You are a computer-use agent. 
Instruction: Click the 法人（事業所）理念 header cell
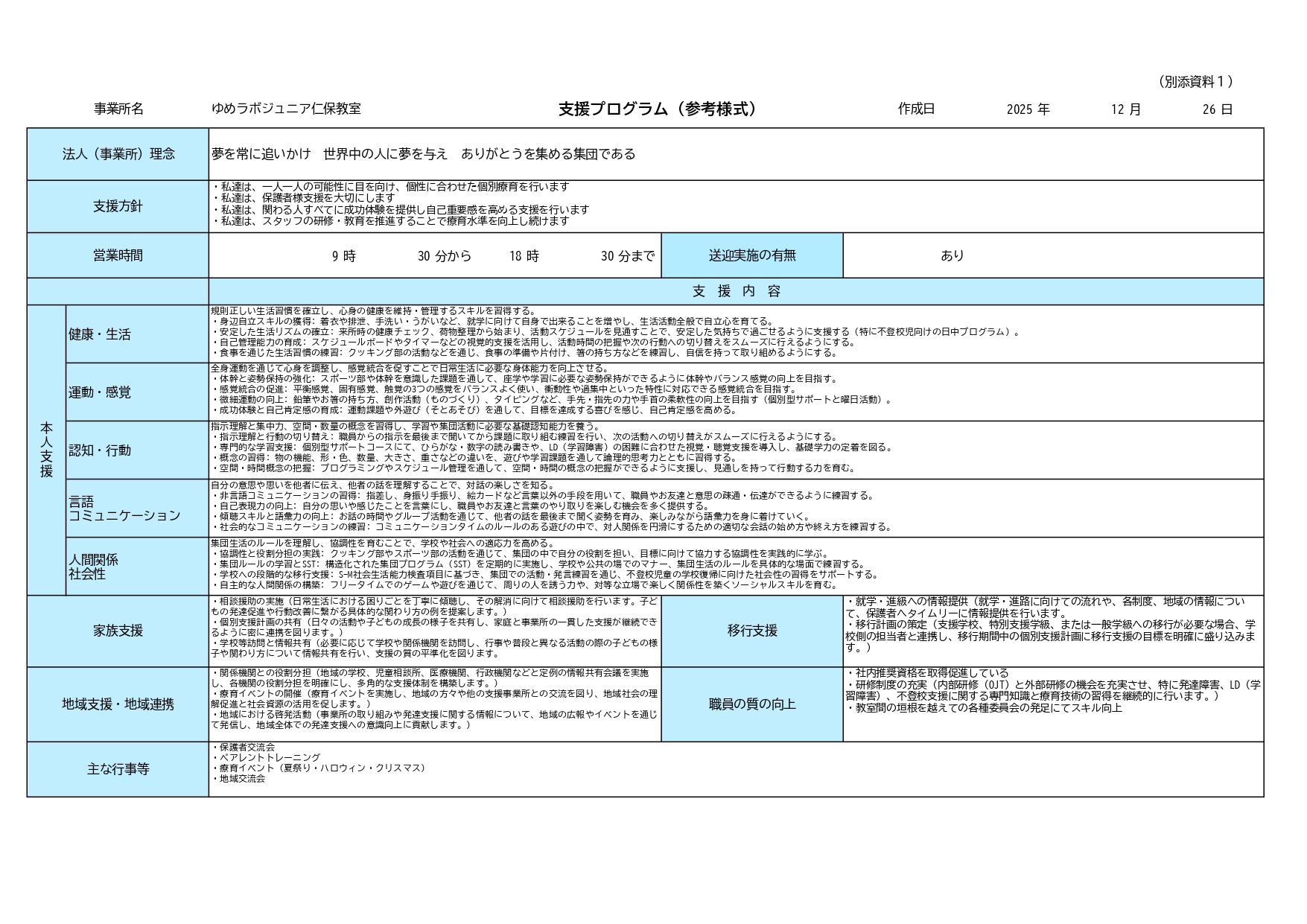[x=118, y=154]
